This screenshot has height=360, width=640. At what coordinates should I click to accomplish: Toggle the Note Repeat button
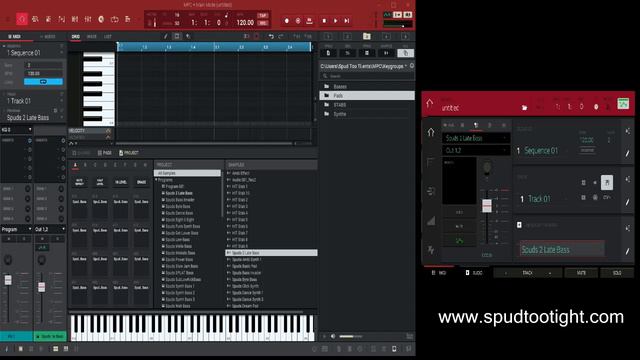click(x=80, y=182)
